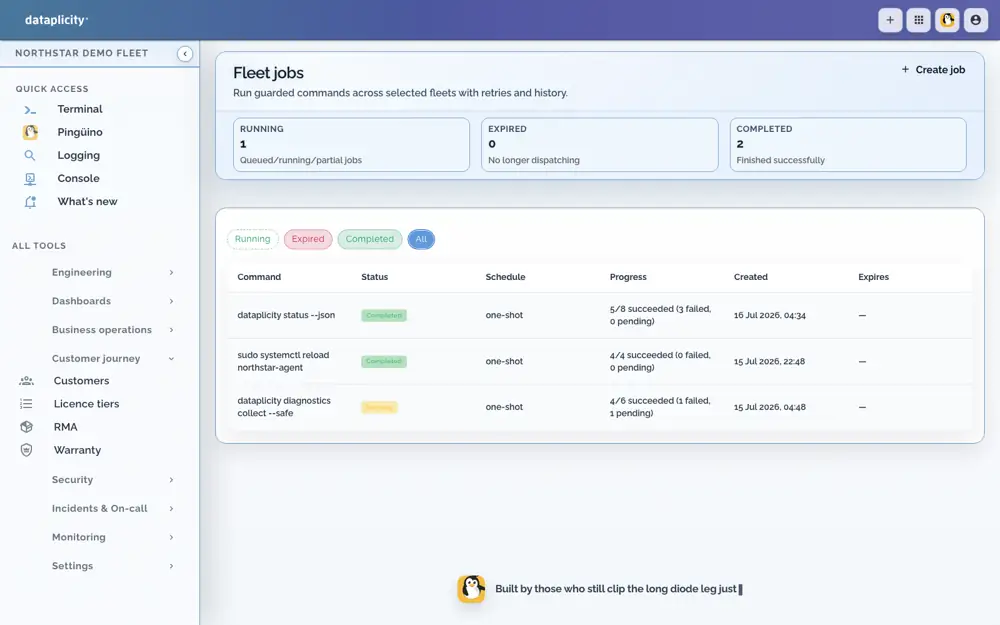Click the Customers people icon
The height and width of the screenshot is (625, 1000).
pos(26,381)
